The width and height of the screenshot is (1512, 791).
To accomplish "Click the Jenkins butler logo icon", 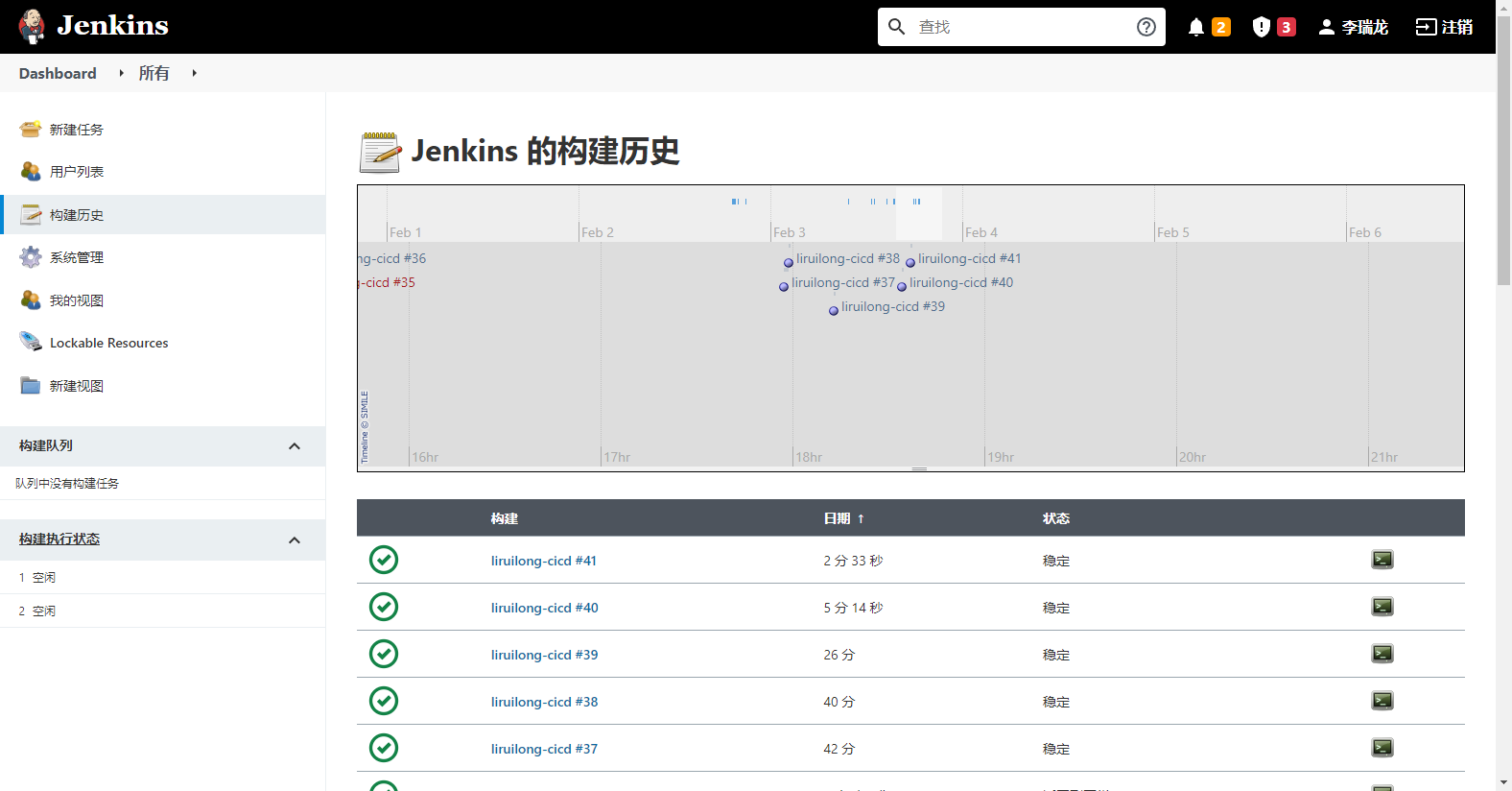I will click(32, 26).
